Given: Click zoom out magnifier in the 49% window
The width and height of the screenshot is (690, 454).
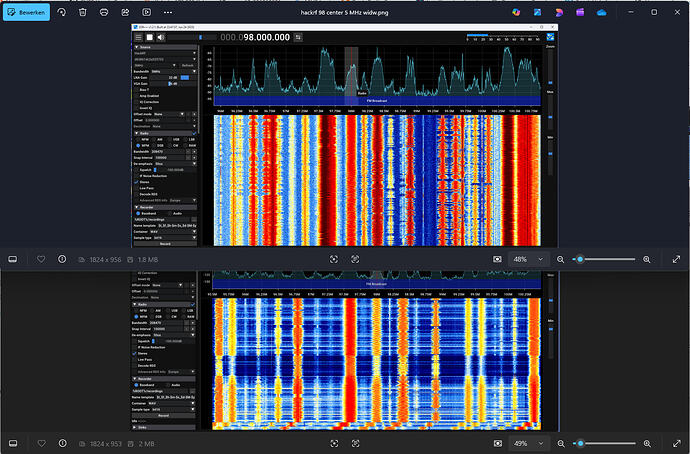Looking at the screenshot, I should click(x=563, y=442).
